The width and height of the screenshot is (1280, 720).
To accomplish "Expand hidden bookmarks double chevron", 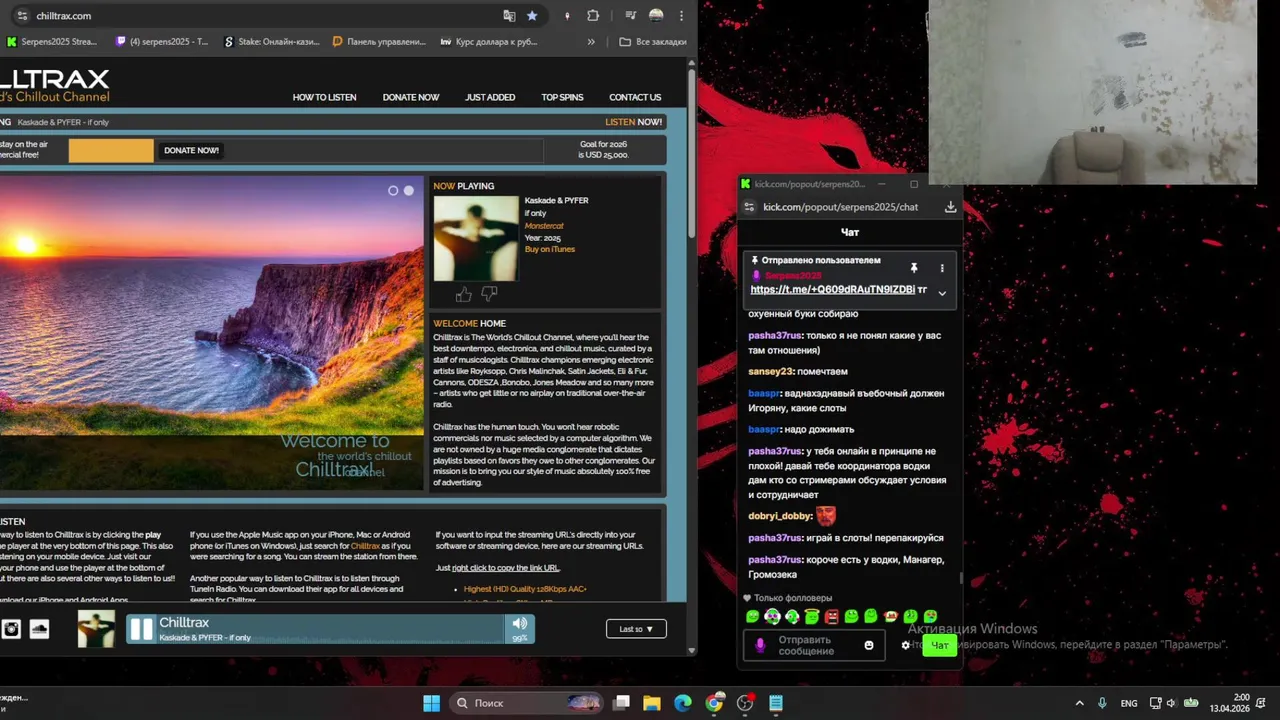I will tap(591, 42).
